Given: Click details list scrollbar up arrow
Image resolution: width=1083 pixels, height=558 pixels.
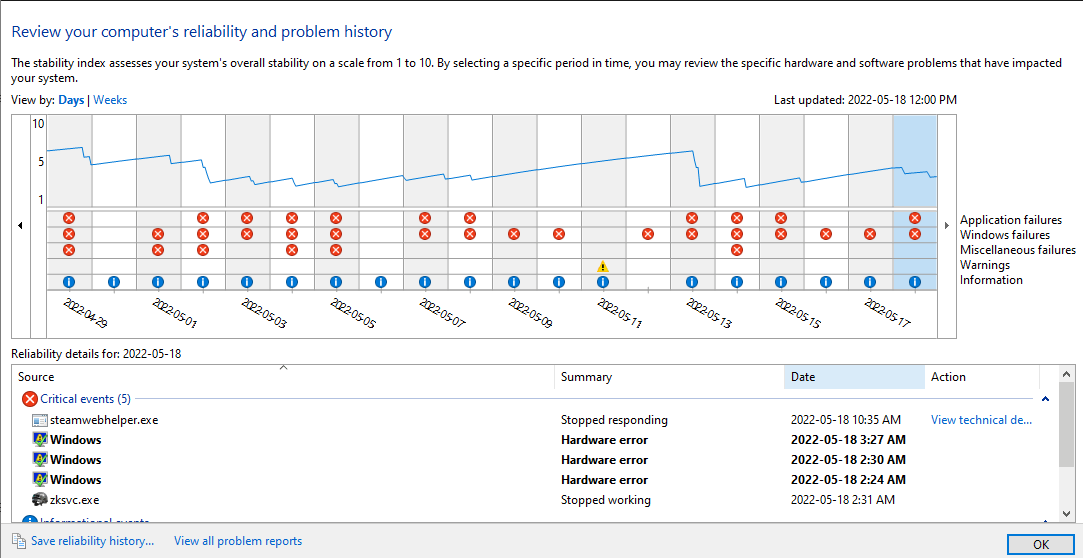Looking at the screenshot, I should 1067,374.
